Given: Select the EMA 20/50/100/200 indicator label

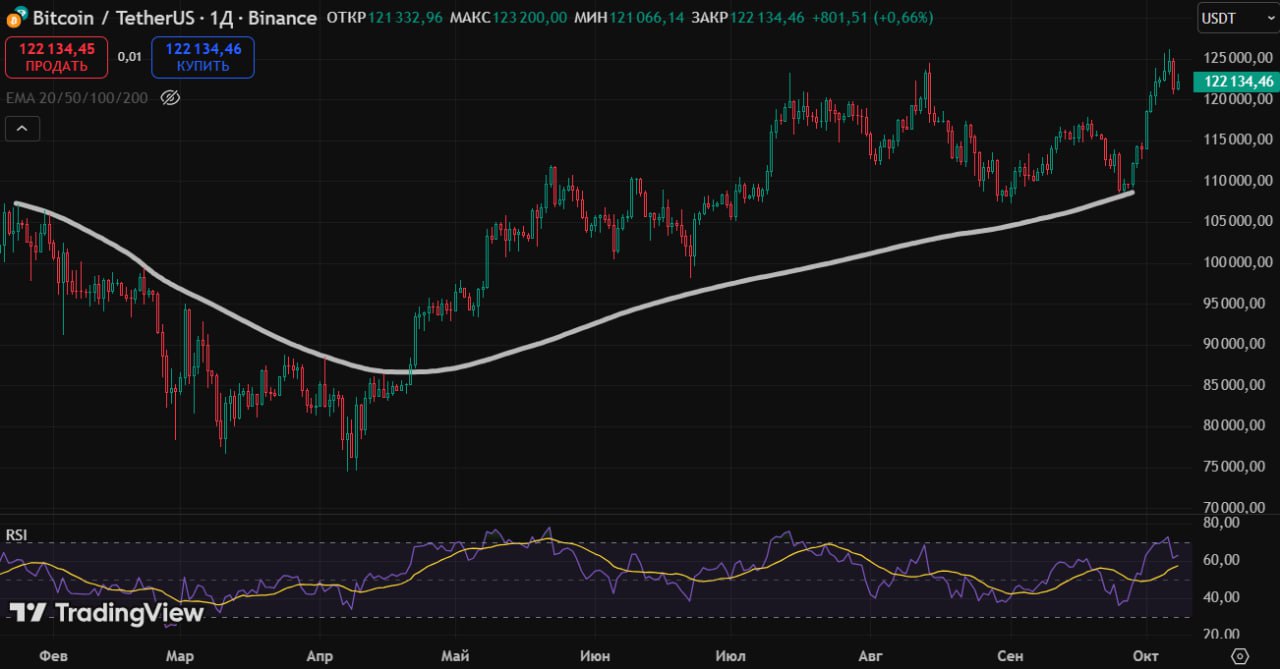Looking at the screenshot, I should (77, 97).
